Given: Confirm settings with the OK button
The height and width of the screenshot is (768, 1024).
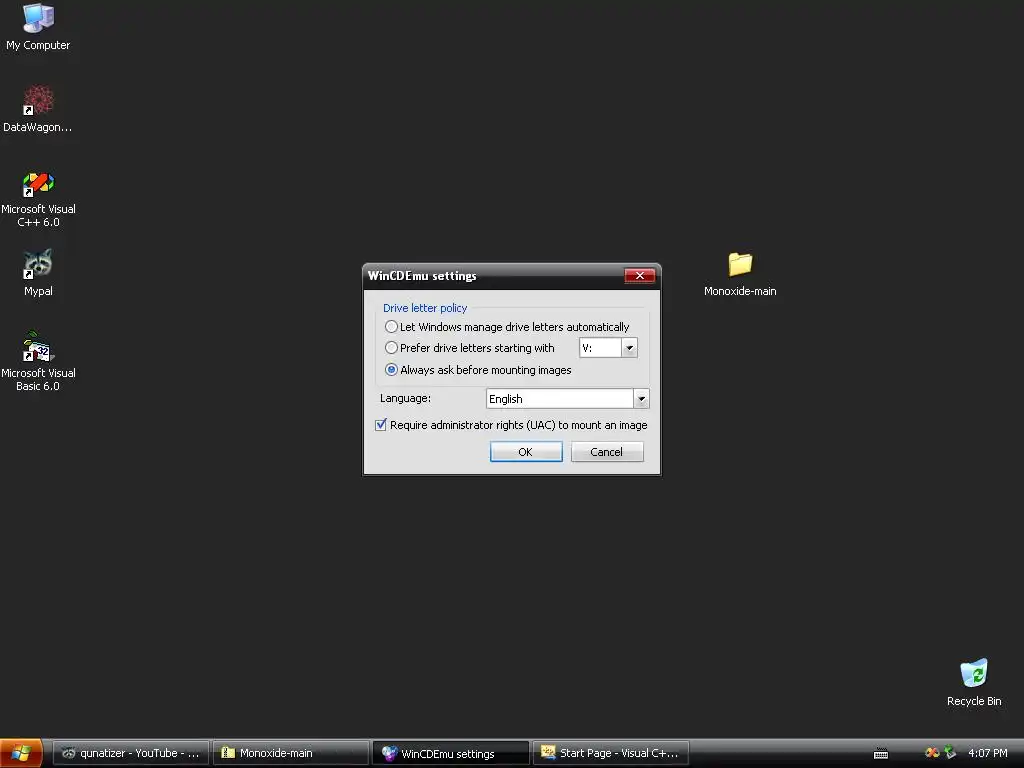Looking at the screenshot, I should (x=526, y=452).
